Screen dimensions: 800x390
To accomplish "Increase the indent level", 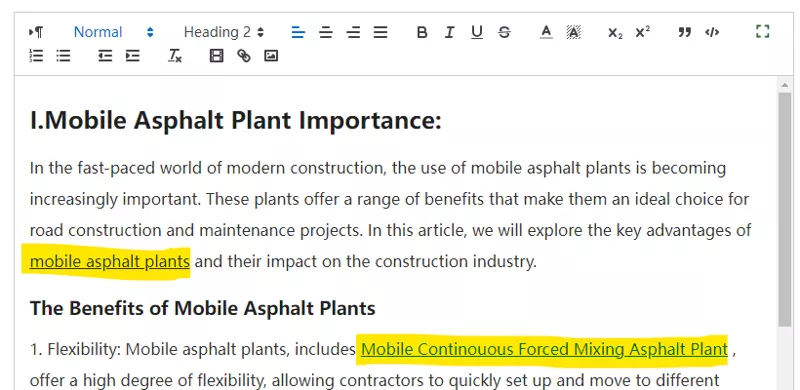I will pyautogui.click(x=133, y=56).
